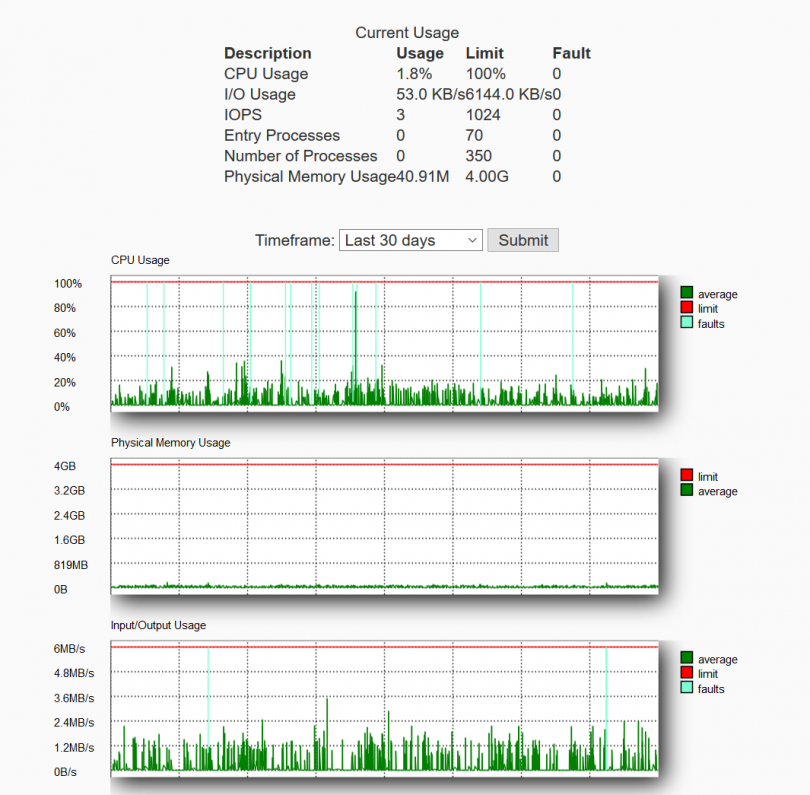Click the 100% axis label on CPU graph
This screenshot has width=810, height=795.
click(x=68, y=284)
